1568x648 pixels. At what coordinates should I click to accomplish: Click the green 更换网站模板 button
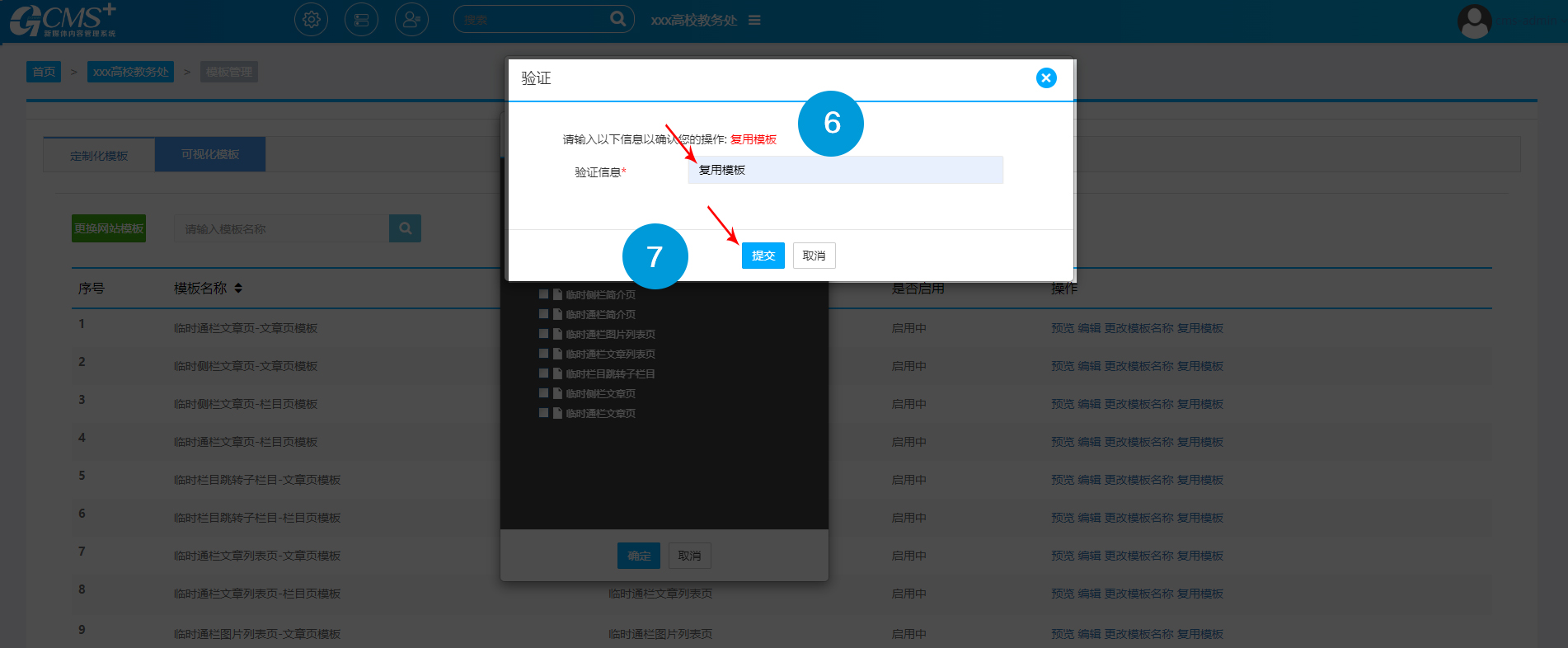point(109,228)
